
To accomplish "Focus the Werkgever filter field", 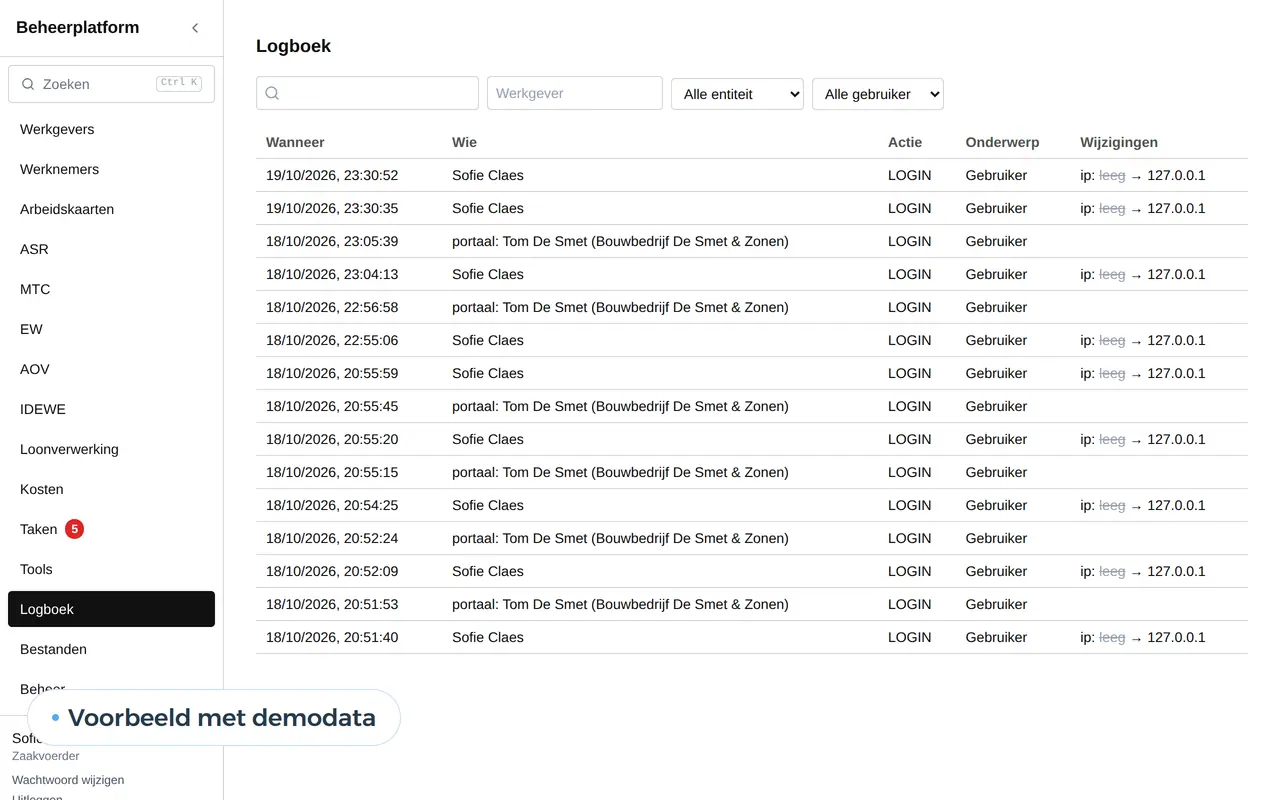I will coord(575,93).
